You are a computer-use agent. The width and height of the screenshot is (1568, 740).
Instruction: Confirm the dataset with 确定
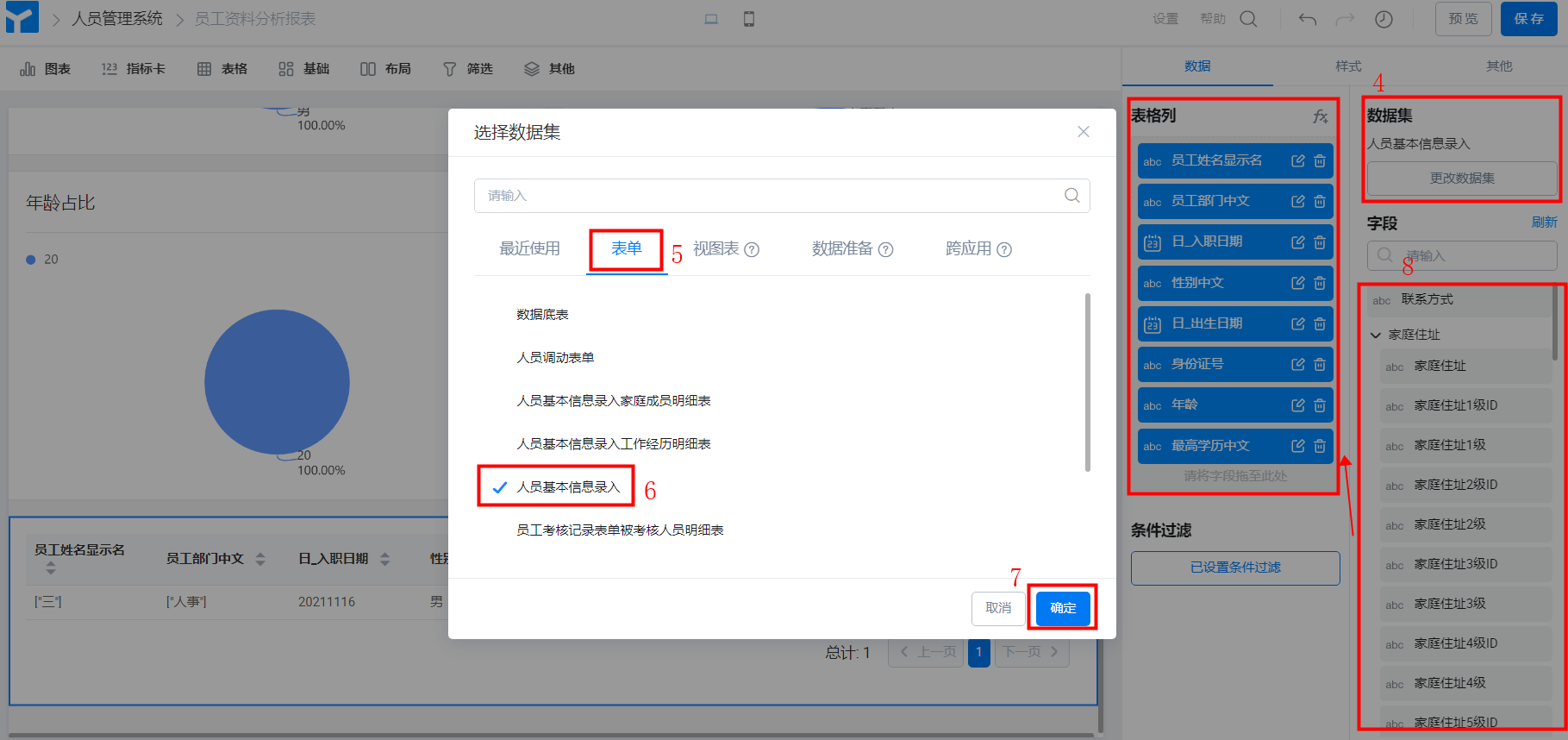1063,608
